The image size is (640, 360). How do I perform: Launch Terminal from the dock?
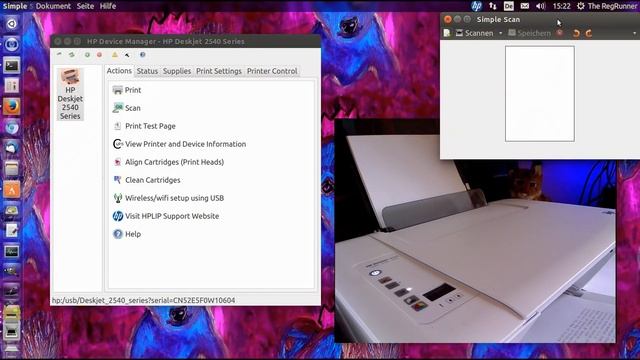click(11, 65)
